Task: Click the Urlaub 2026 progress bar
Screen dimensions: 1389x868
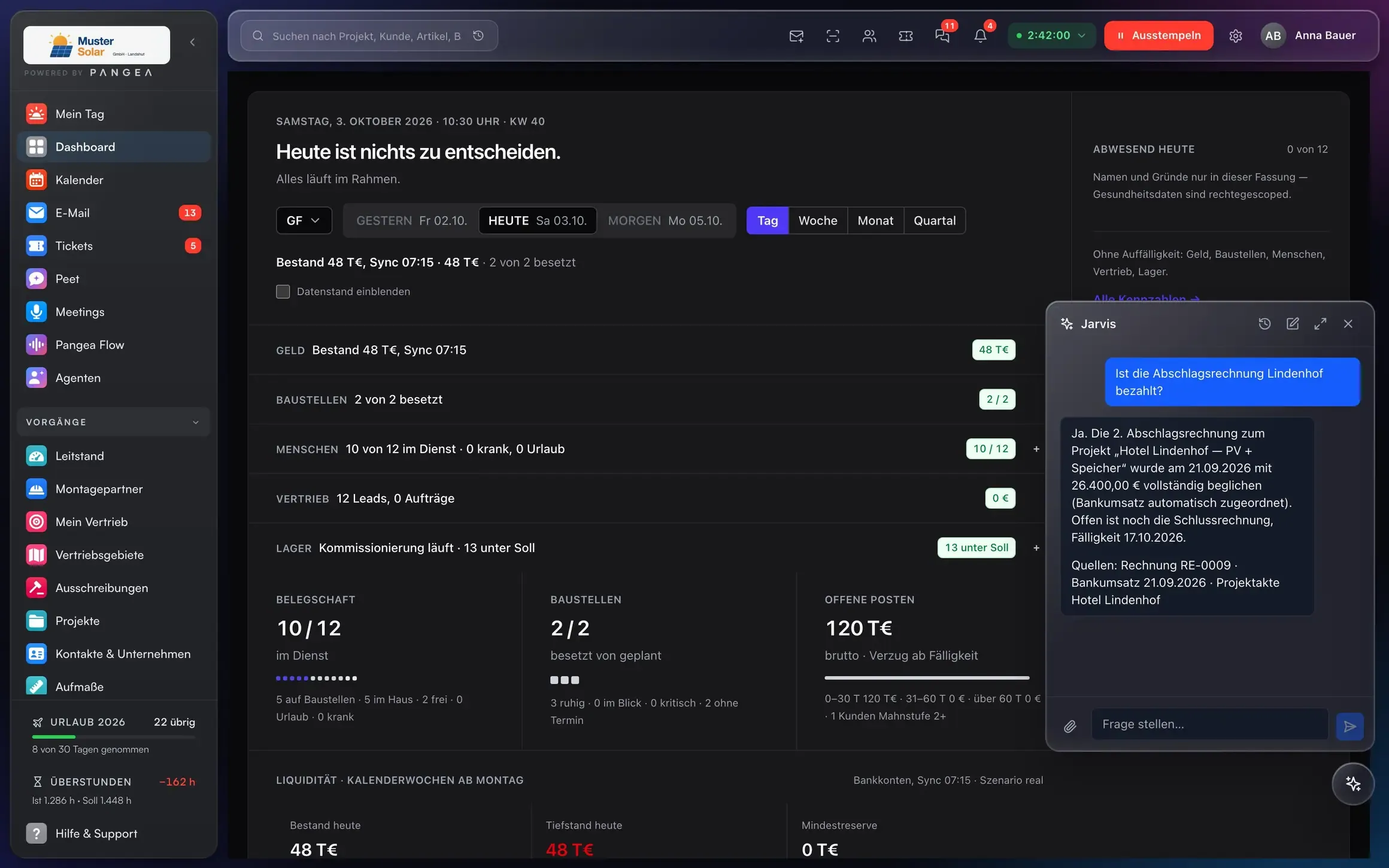Action: point(114,736)
